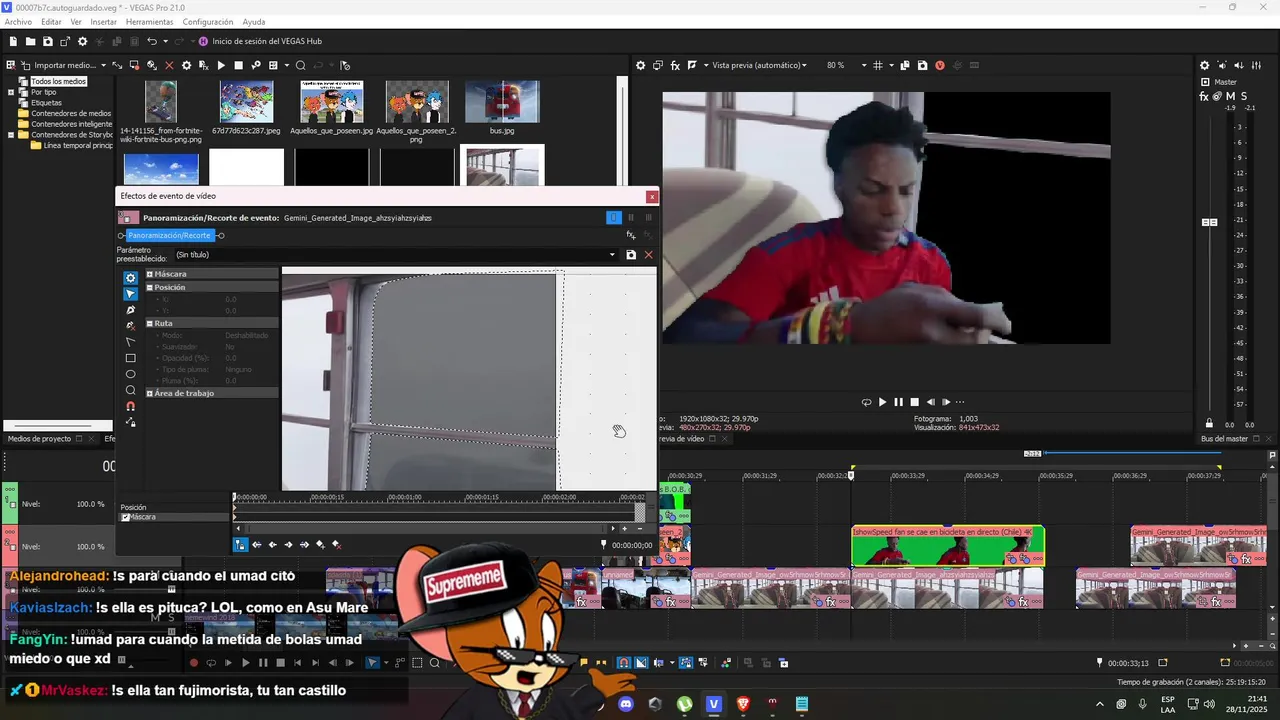Delete the keyframe in pan/crop
The width and height of the screenshot is (1280, 720).
pos(337,545)
